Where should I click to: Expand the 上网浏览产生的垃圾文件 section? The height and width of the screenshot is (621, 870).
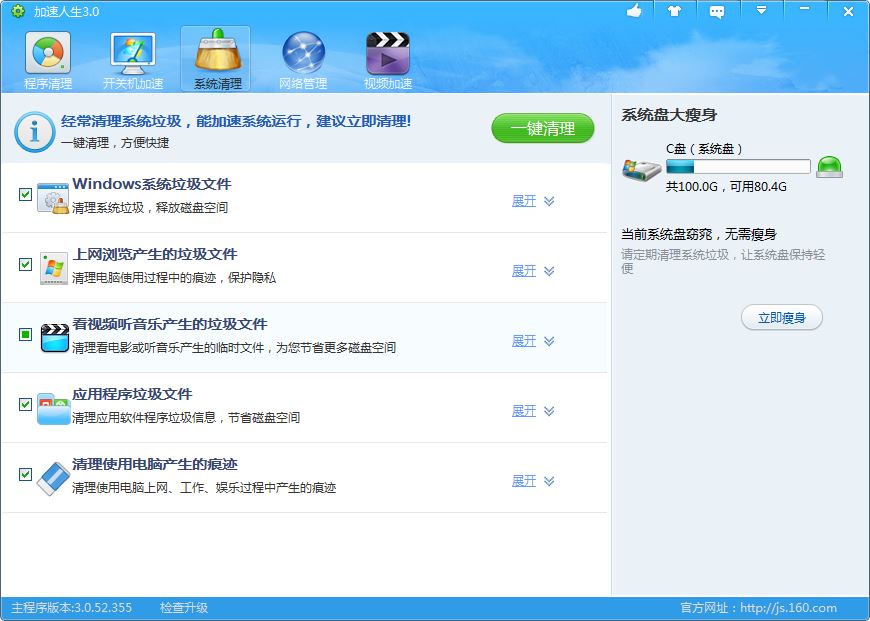pos(532,271)
